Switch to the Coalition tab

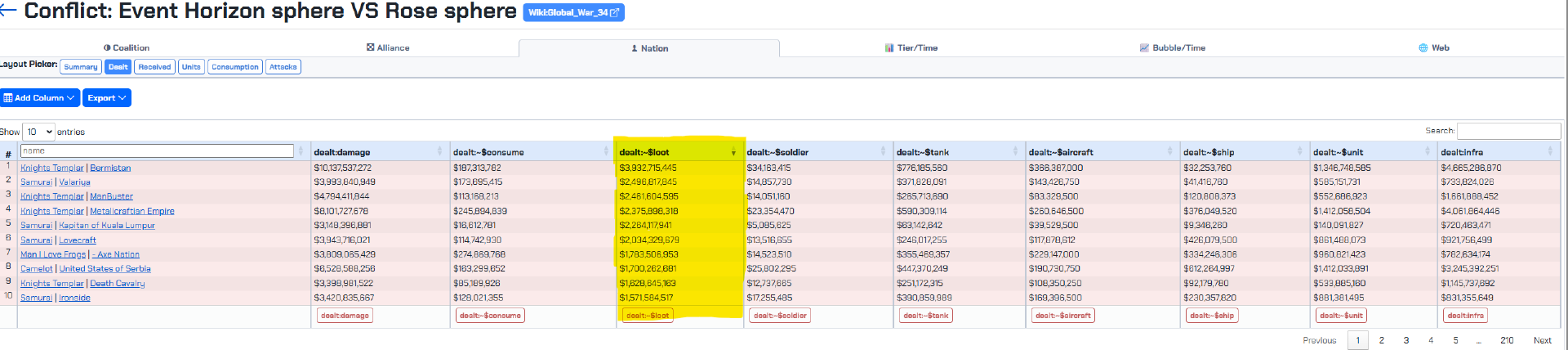(x=127, y=48)
